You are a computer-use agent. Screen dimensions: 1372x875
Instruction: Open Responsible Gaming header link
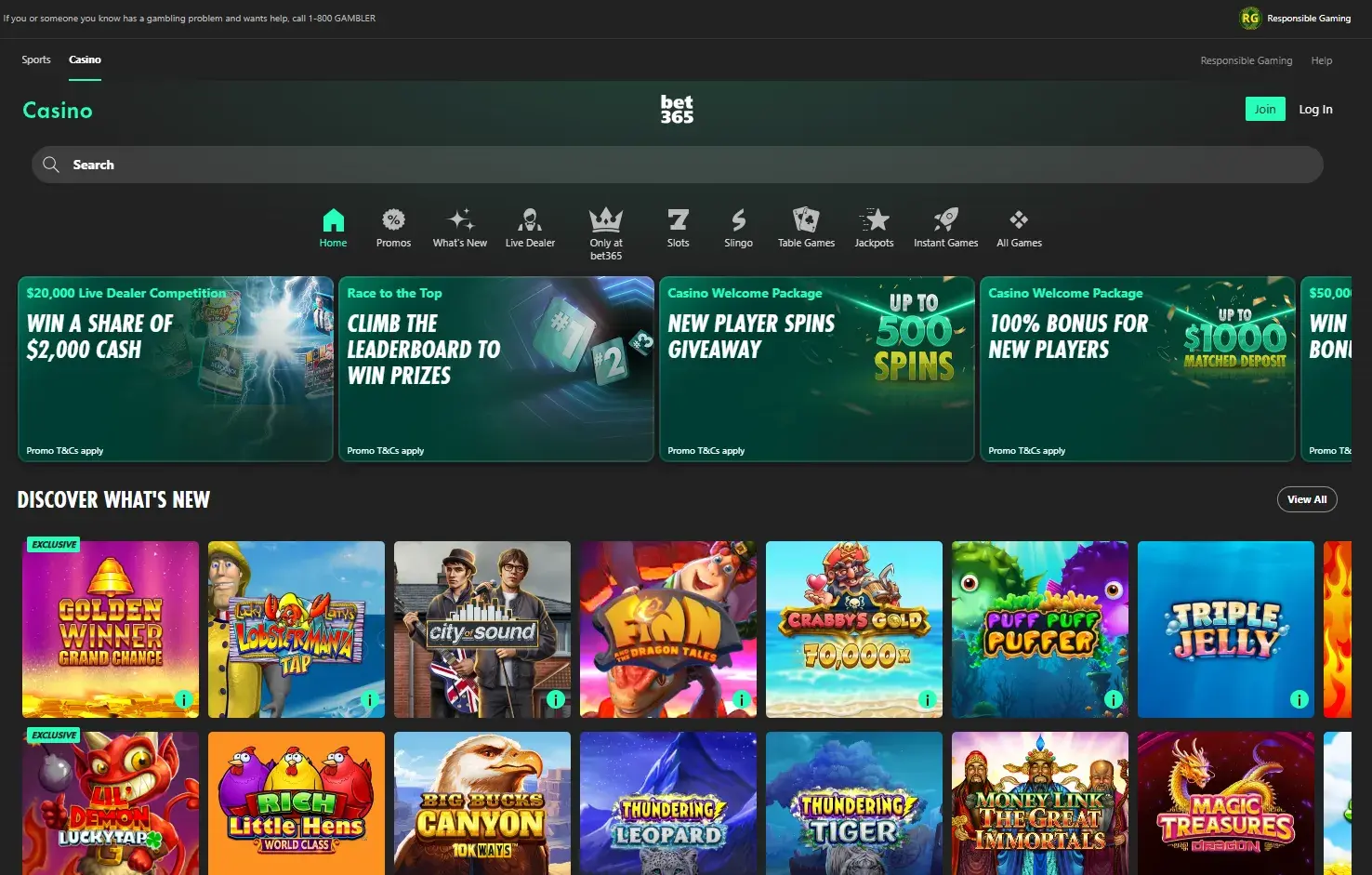click(1246, 60)
